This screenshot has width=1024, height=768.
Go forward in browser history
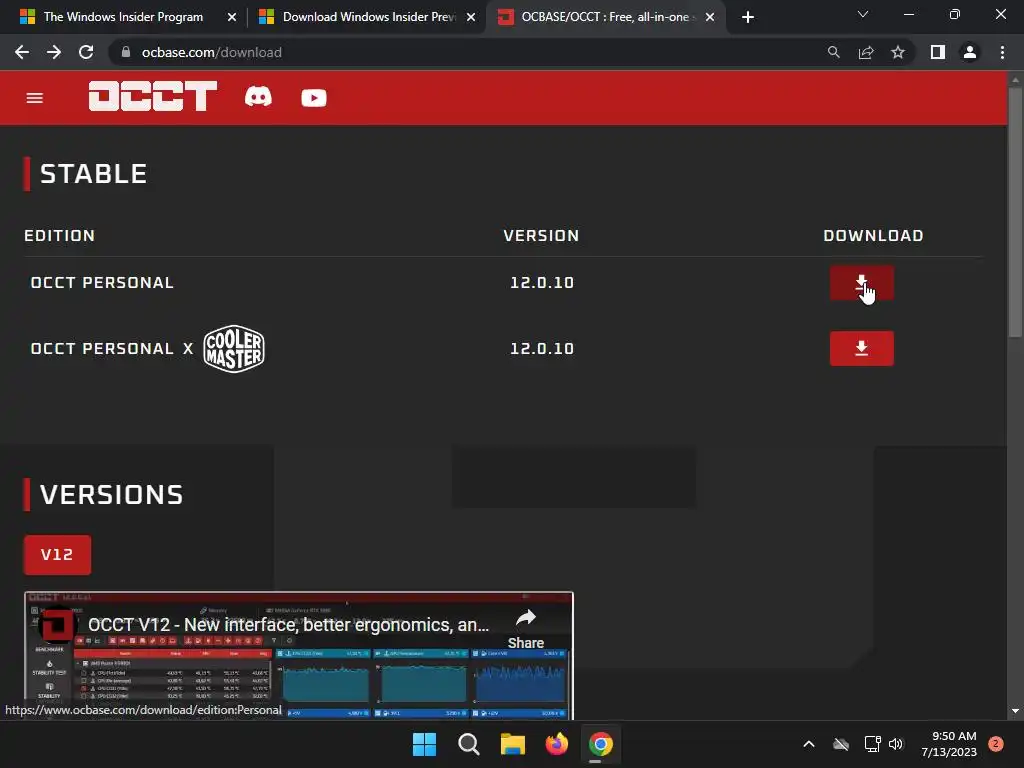click(54, 52)
